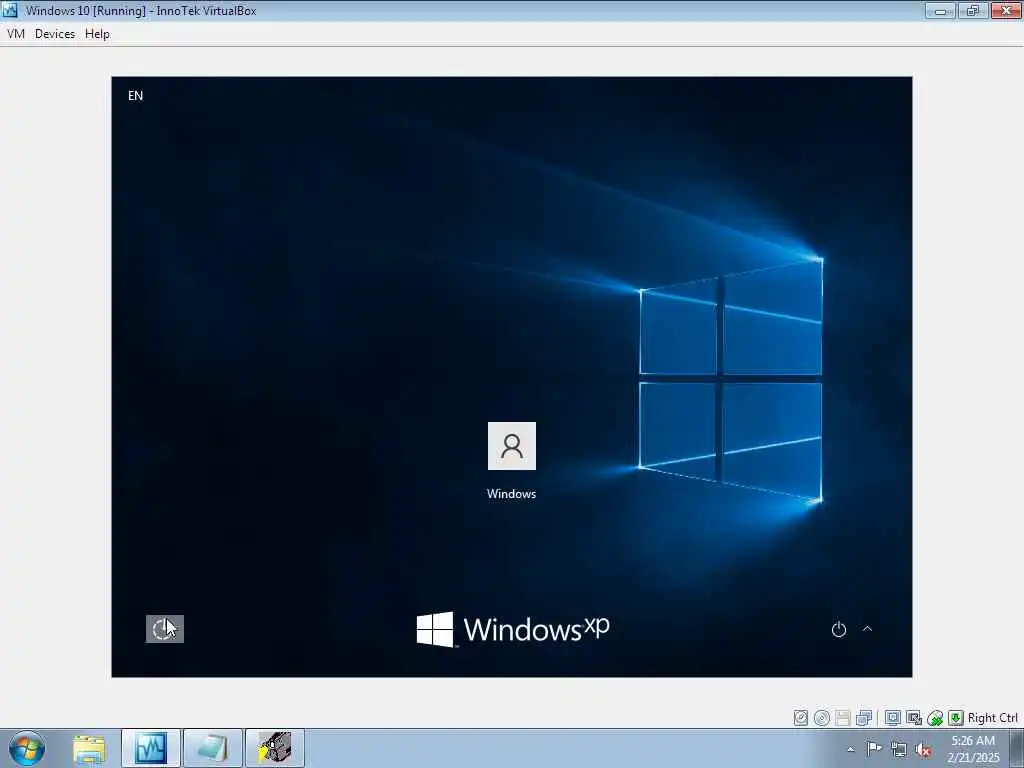Open the Ease of Access button
The height and width of the screenshot is (768, 1024).
(165, 629)
